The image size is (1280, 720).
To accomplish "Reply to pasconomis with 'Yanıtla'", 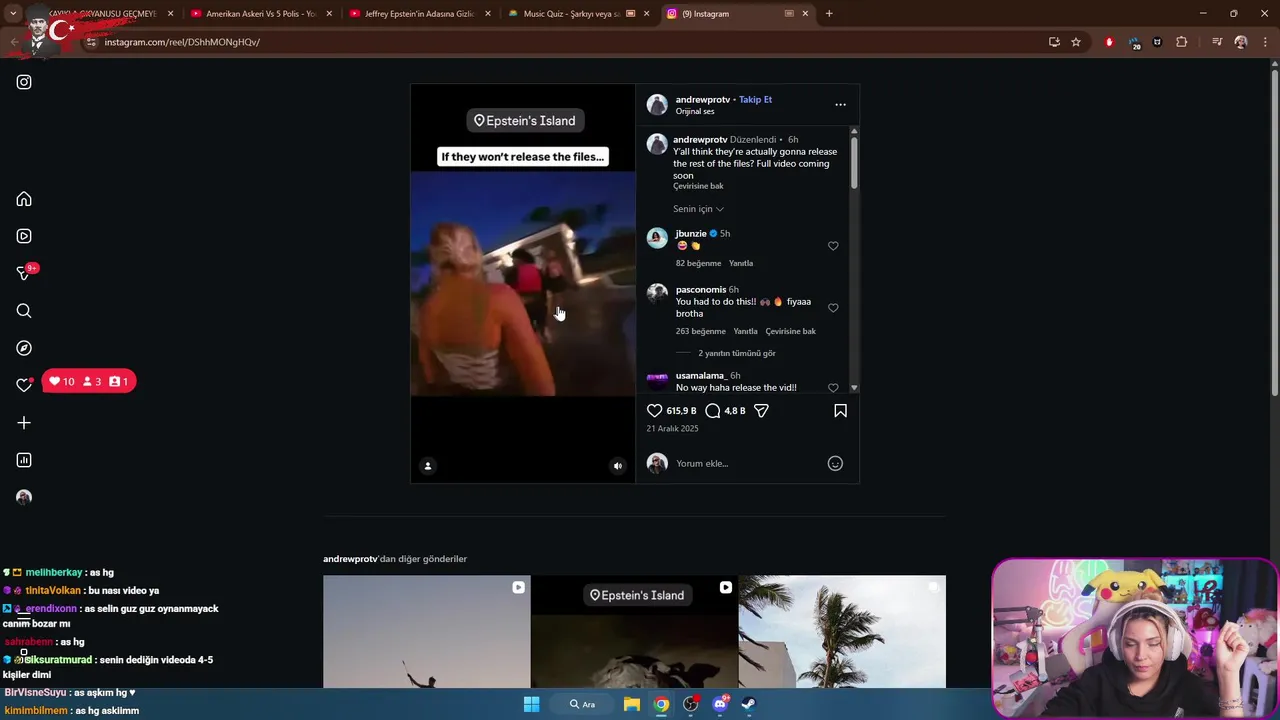I will [746, 331].
